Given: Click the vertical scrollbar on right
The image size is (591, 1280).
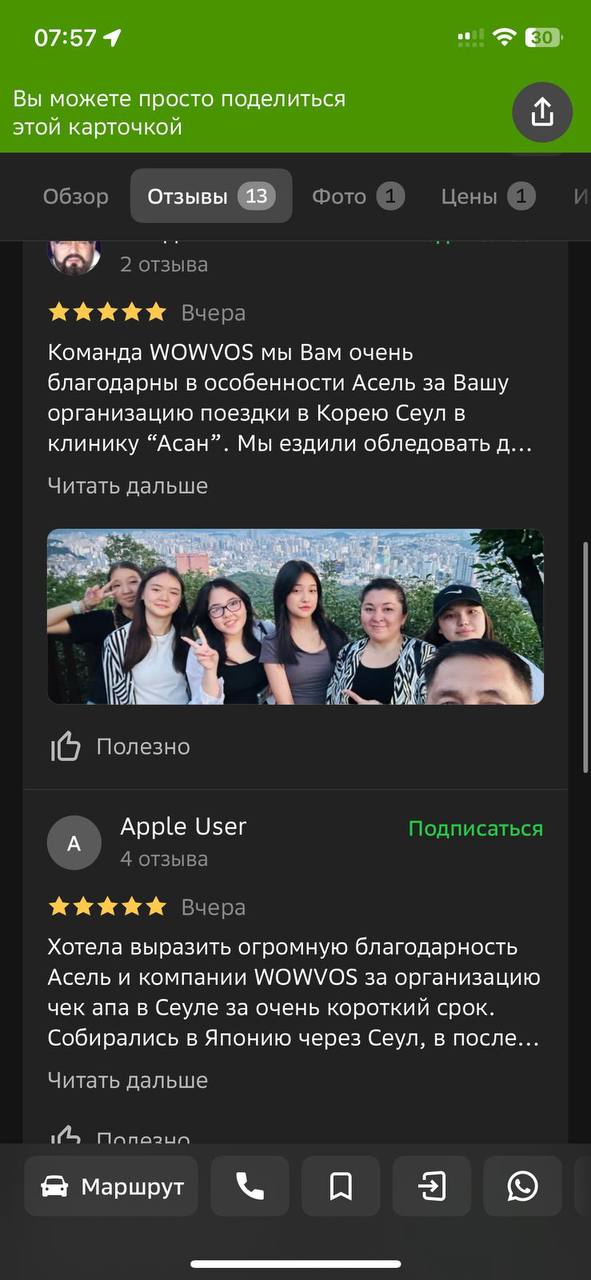Looking at the screenshot, I should (x=586, y=658).
